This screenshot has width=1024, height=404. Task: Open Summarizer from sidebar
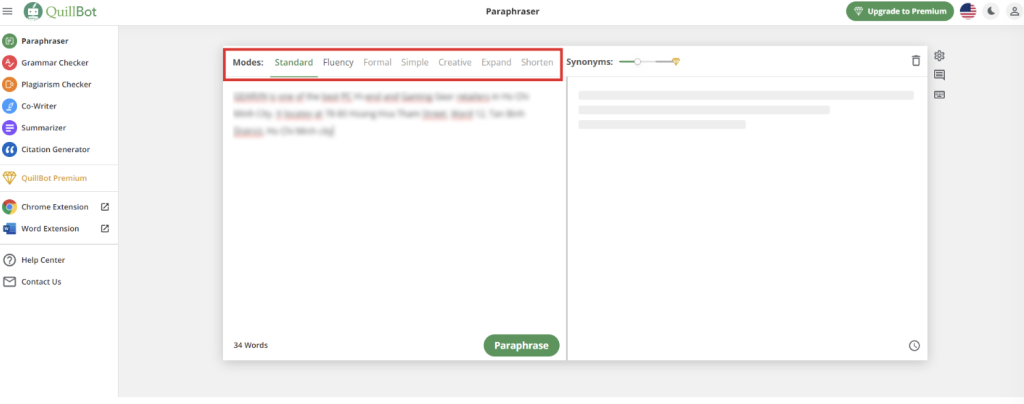coord(43,127)
